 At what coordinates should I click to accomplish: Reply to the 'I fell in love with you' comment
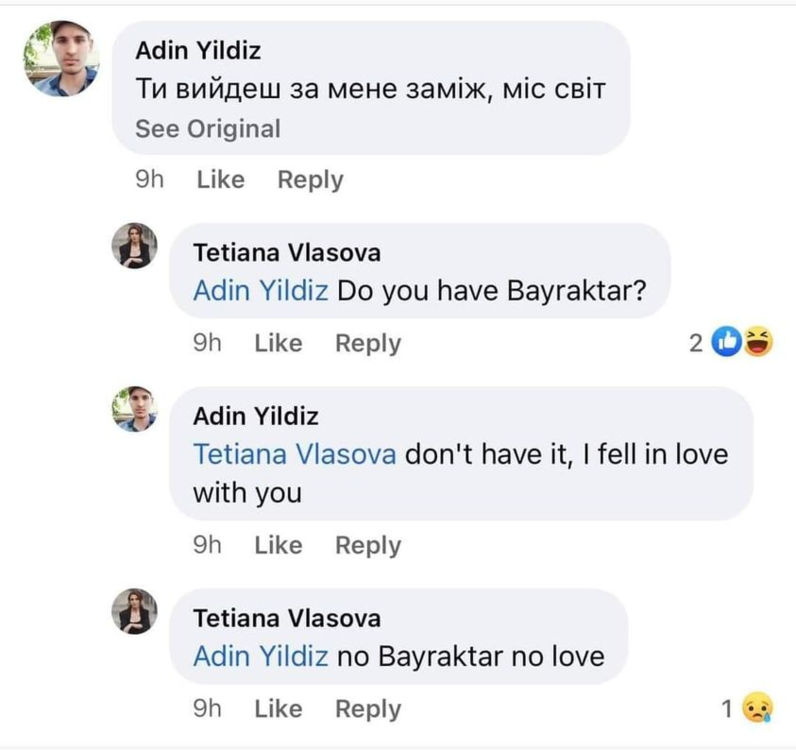(x=368, y=545)
